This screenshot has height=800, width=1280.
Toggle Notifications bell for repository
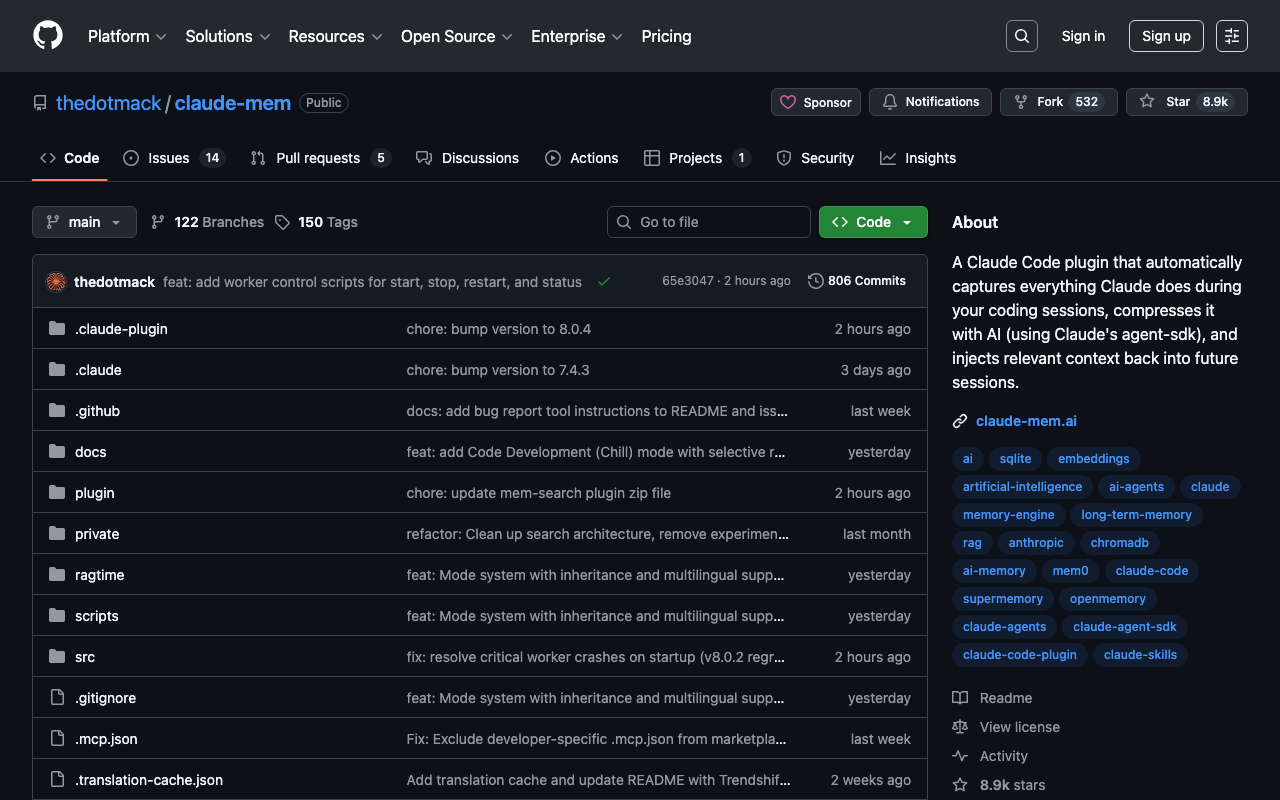point(930,102)
